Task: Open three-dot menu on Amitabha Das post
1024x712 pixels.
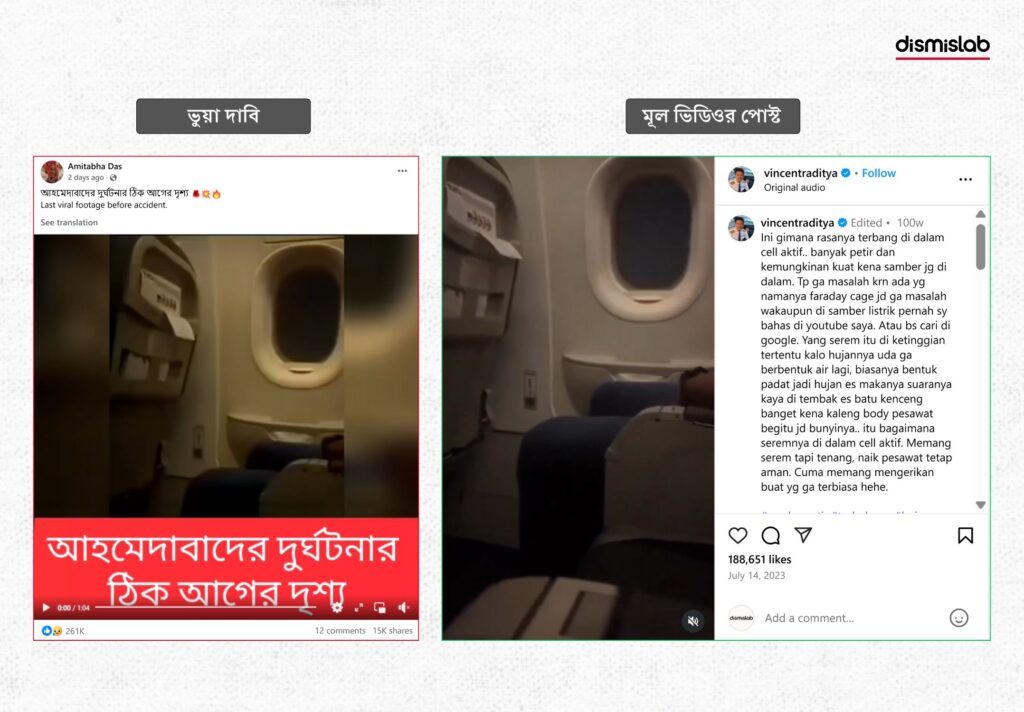Action: click(402, 171)
